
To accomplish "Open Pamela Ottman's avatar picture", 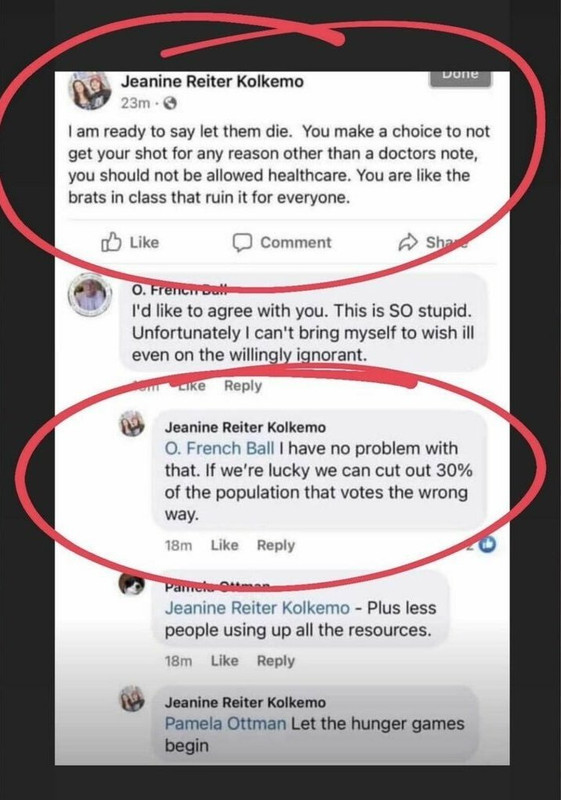I will [132, 583].
